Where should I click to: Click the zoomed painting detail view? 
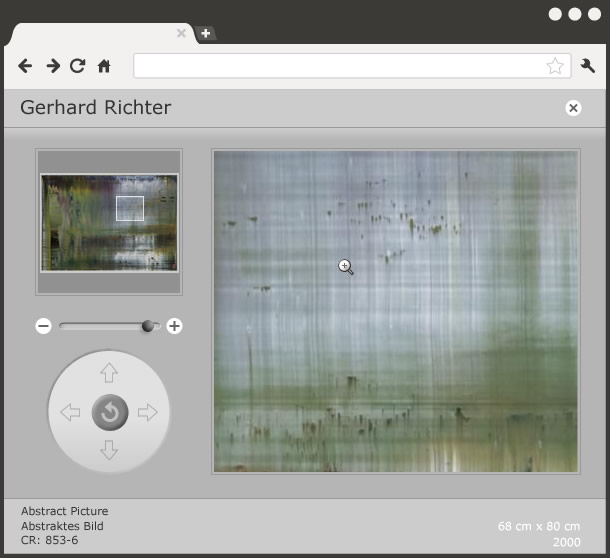click(x=396, y=311)
